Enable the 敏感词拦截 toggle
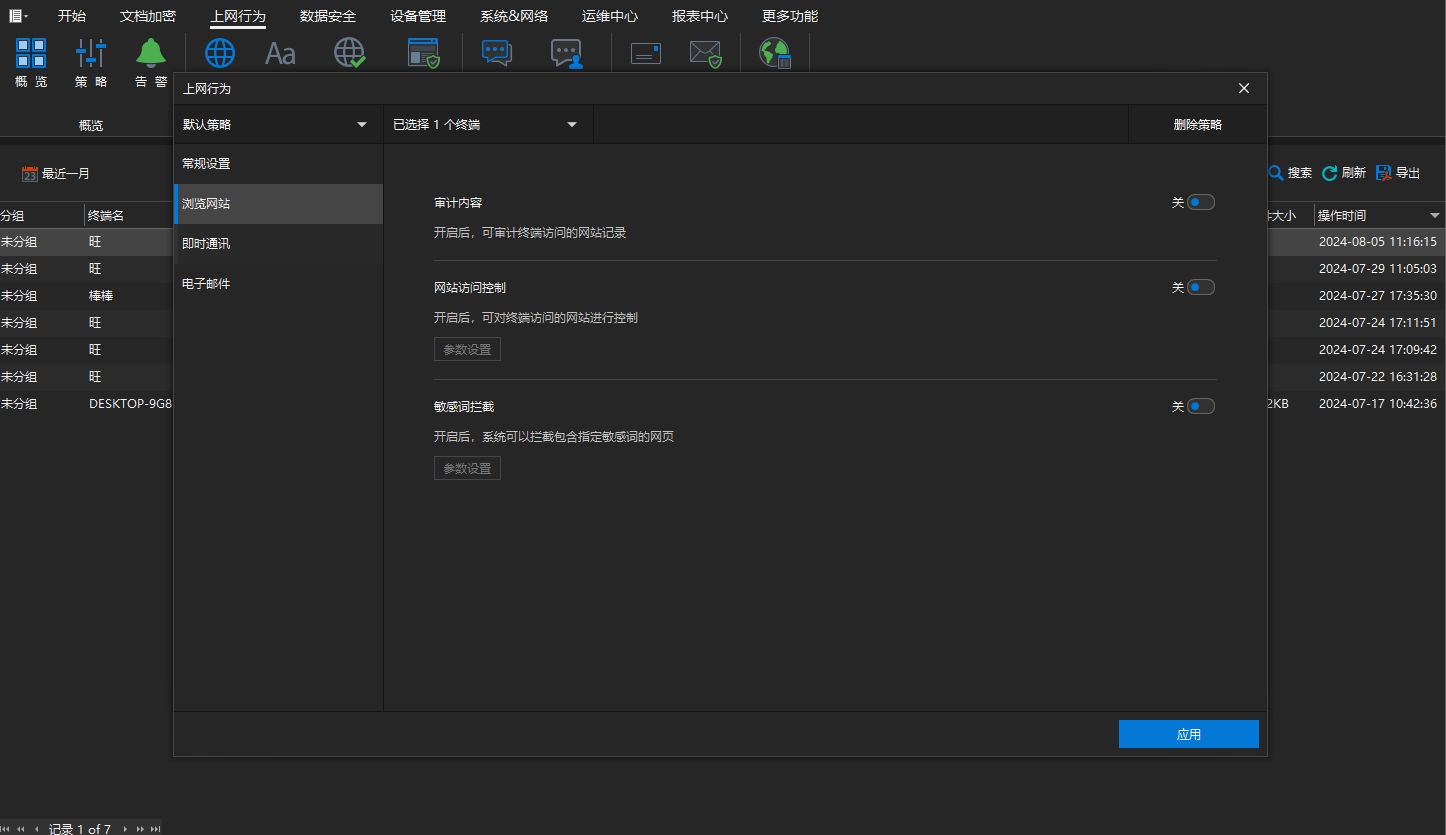Screen dimensions: 1446x835 click(x=1201, y=406)
